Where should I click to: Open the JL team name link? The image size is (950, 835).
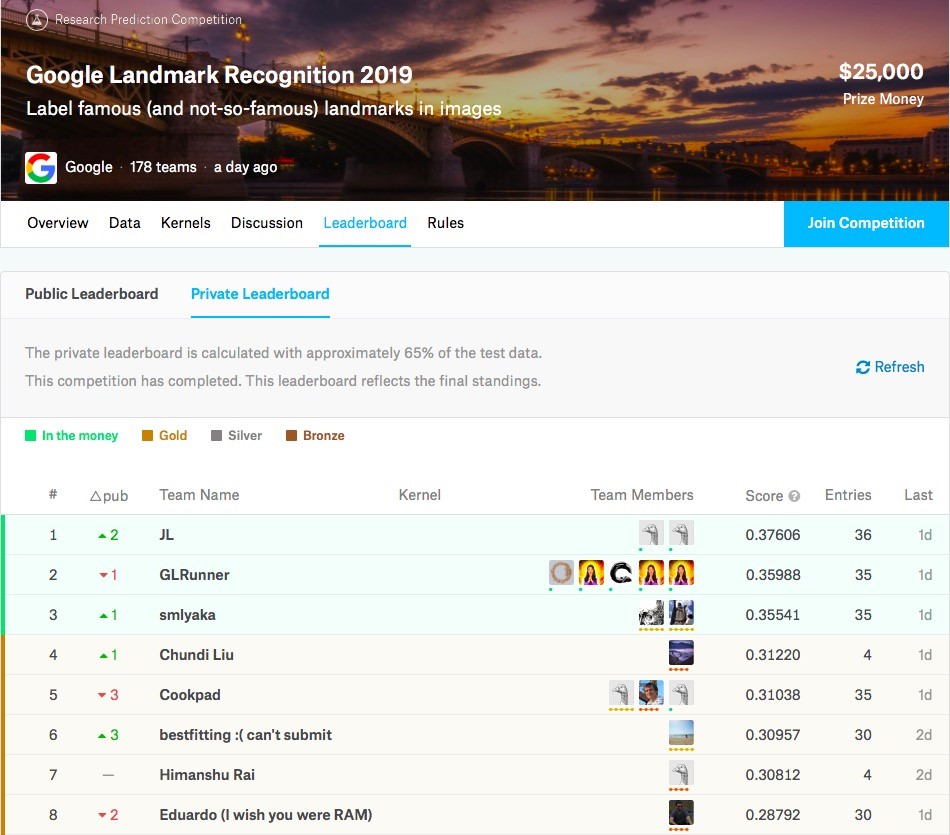[167, 535]
